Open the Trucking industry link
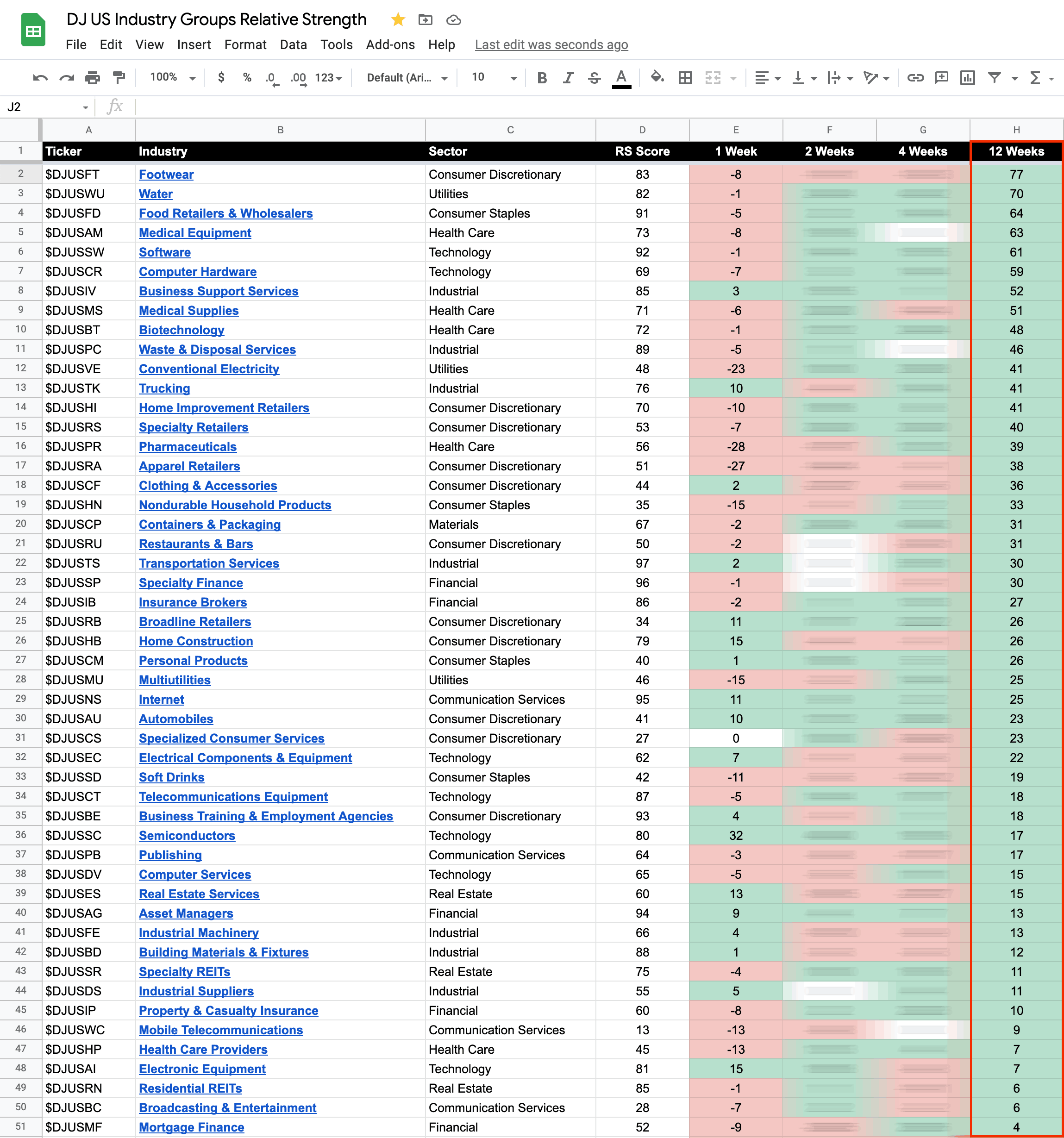Screen dimensions: 1064x1138 tap(164, 389)
